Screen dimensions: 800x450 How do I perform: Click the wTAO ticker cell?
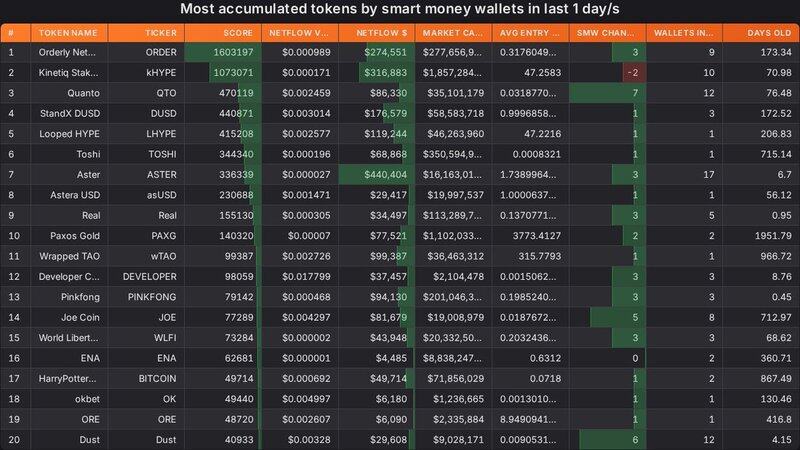tap(146, 256)
